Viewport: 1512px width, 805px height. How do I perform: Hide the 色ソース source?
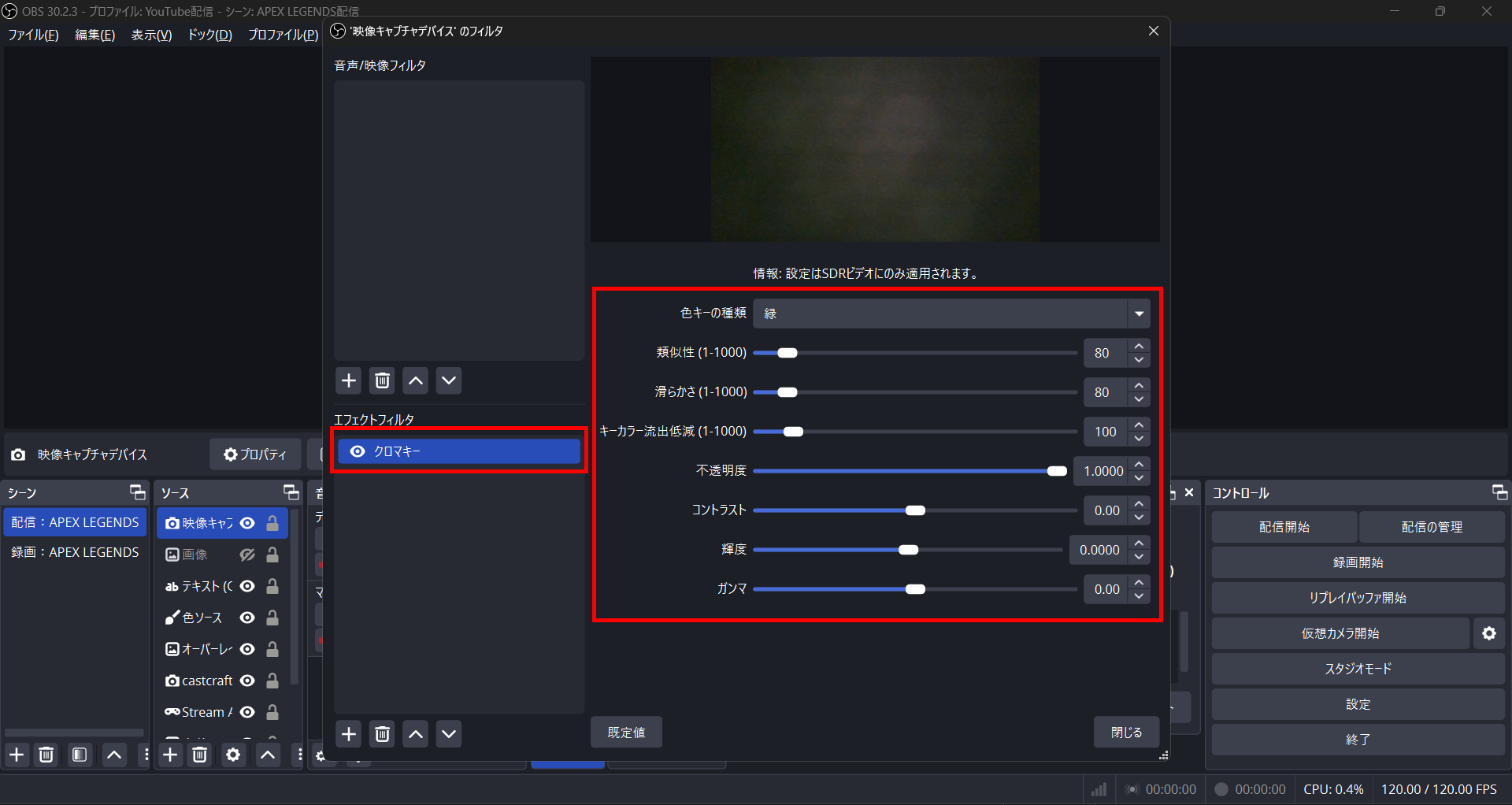tap(247, 618)
